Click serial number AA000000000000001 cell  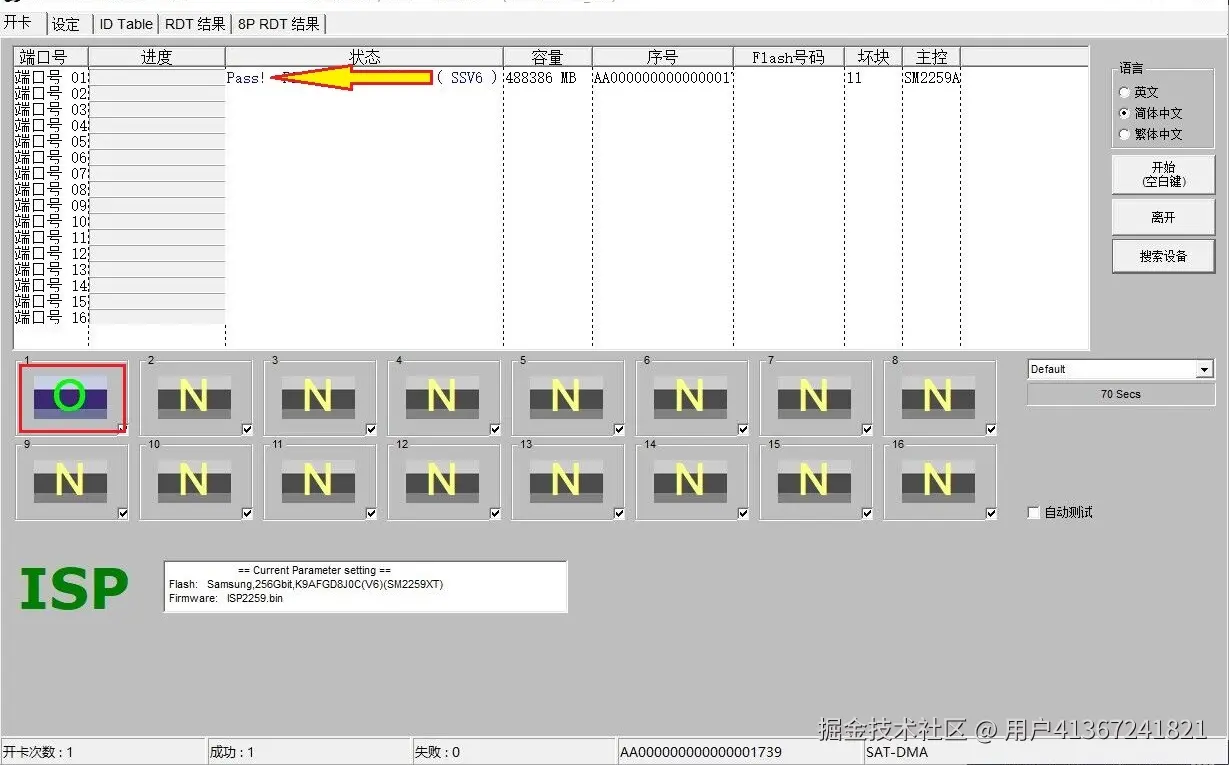tap(662, 78)
